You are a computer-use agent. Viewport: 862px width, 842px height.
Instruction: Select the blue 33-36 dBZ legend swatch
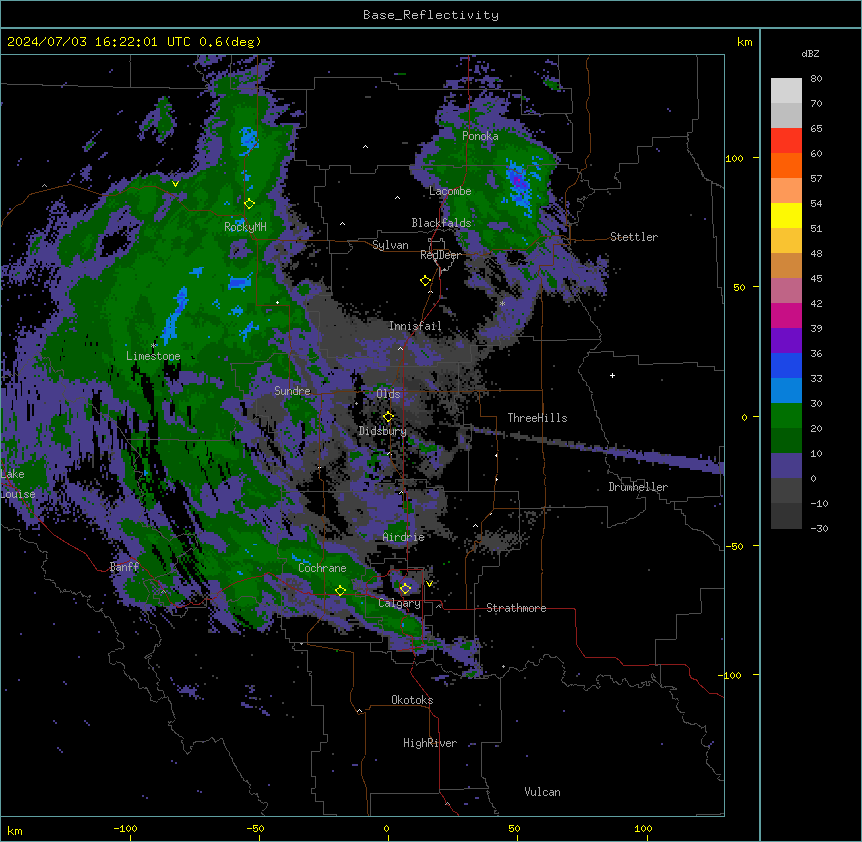786,365
